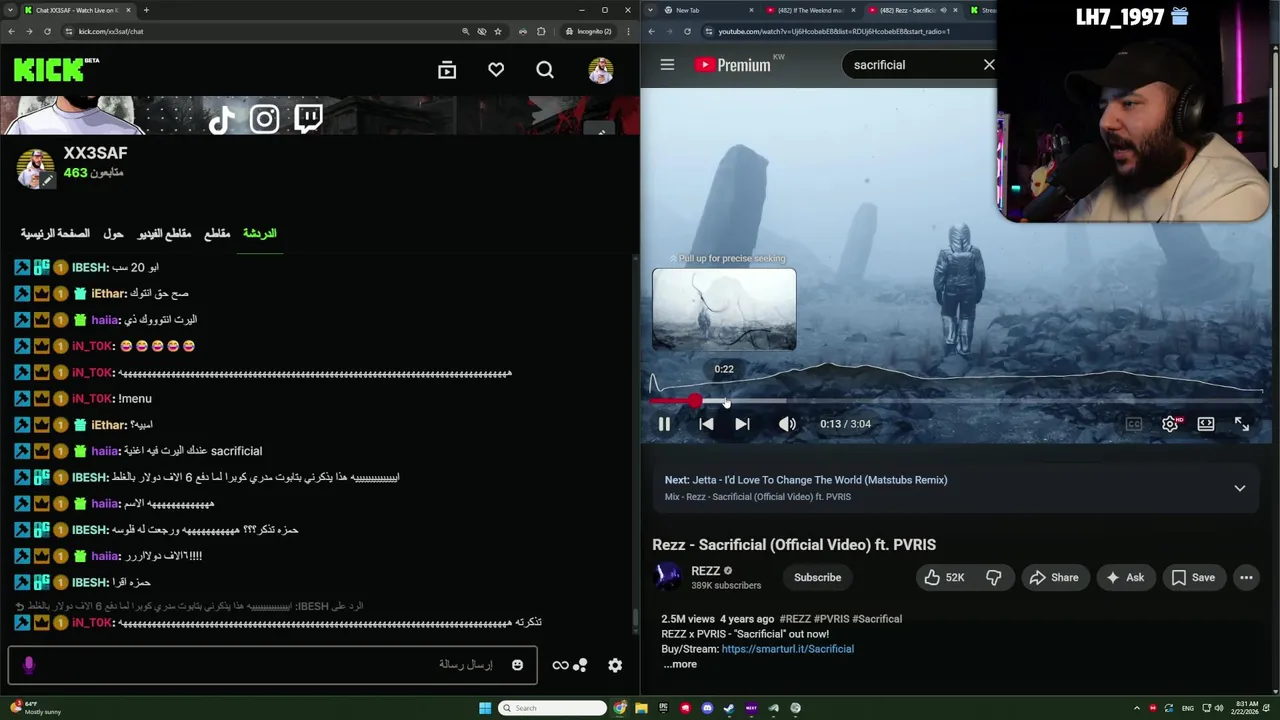Click the #REZZ hashtag link
The width and height of the screenshot is (1280, 720).
[795, 619]
